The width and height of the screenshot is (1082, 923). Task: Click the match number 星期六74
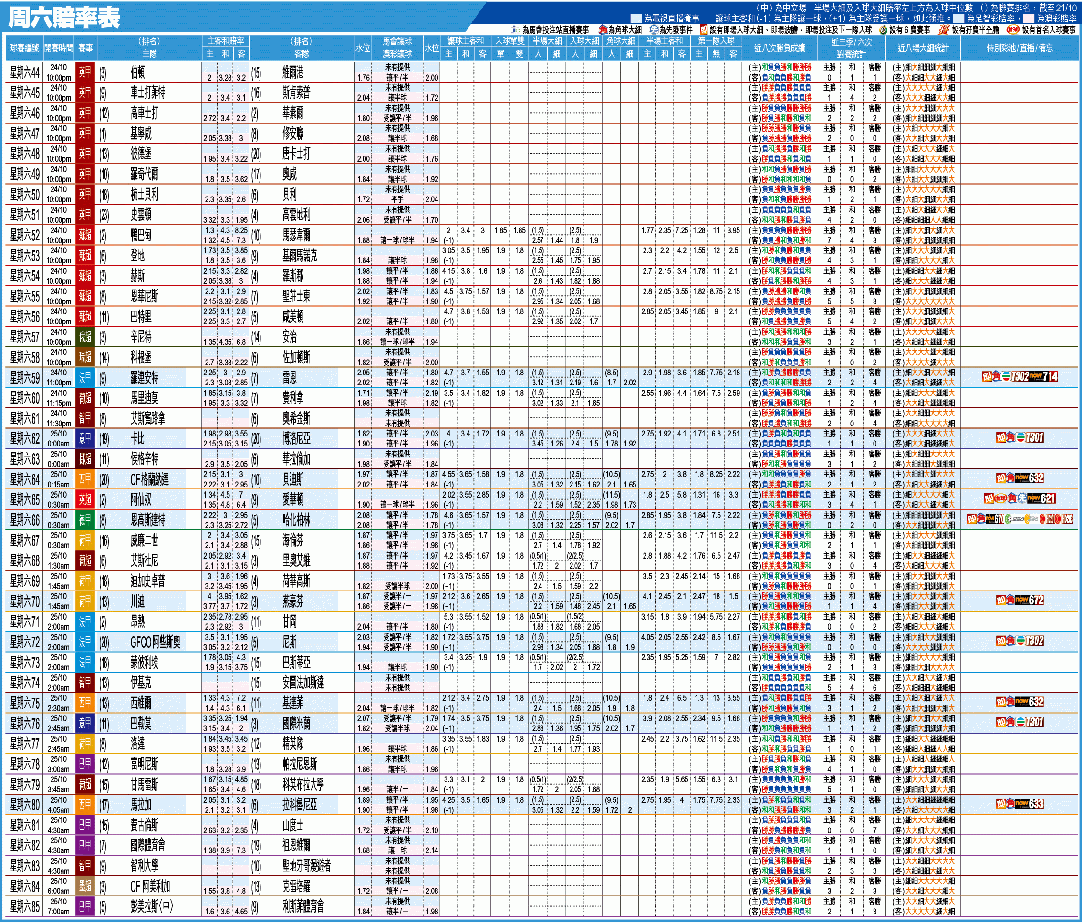tap(25, 683)
